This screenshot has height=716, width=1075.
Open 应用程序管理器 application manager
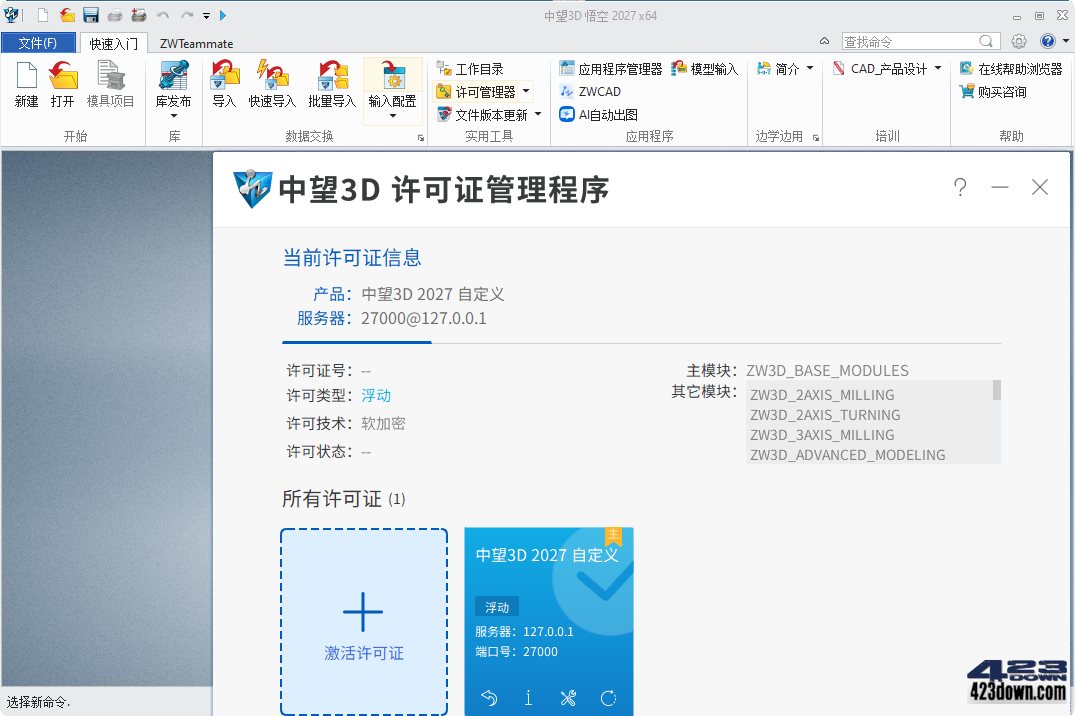[x=610, y=69]
